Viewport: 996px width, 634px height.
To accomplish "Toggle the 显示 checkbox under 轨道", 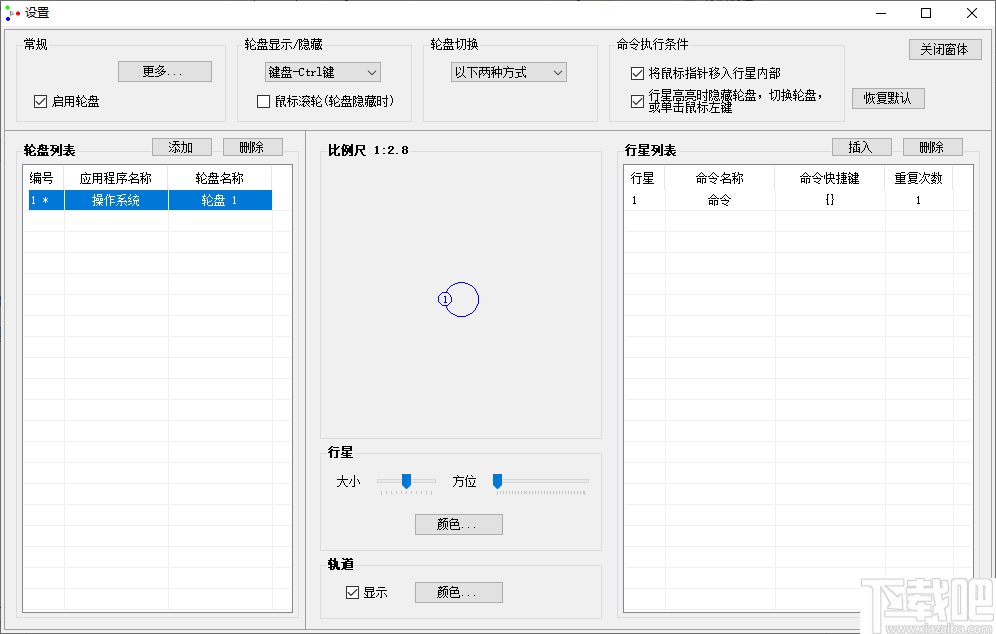I will coord(352,592).
